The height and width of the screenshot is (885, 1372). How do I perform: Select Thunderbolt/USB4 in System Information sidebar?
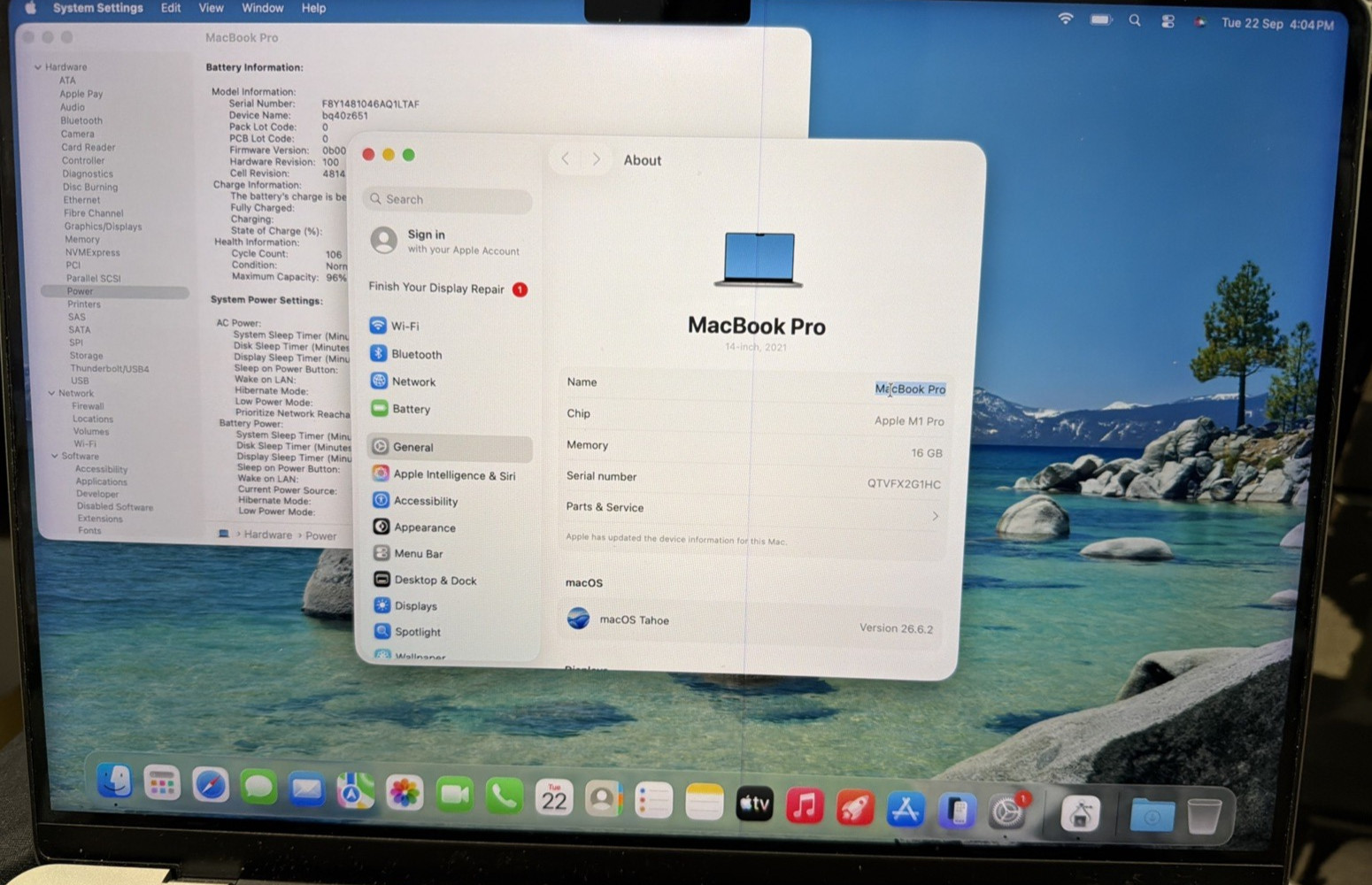(x=110, y=368)
